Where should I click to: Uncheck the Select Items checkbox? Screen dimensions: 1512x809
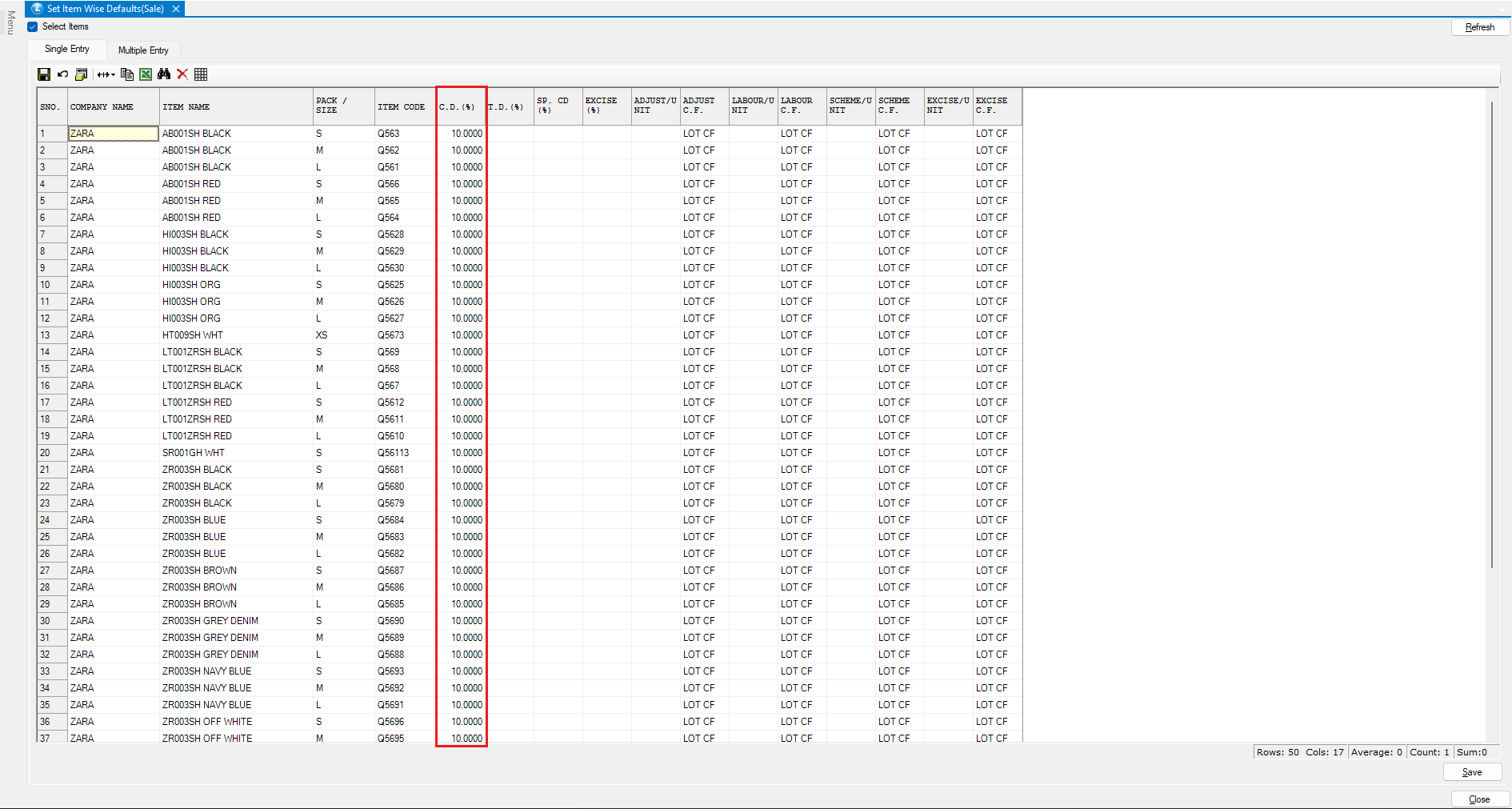tap(33, 26)
